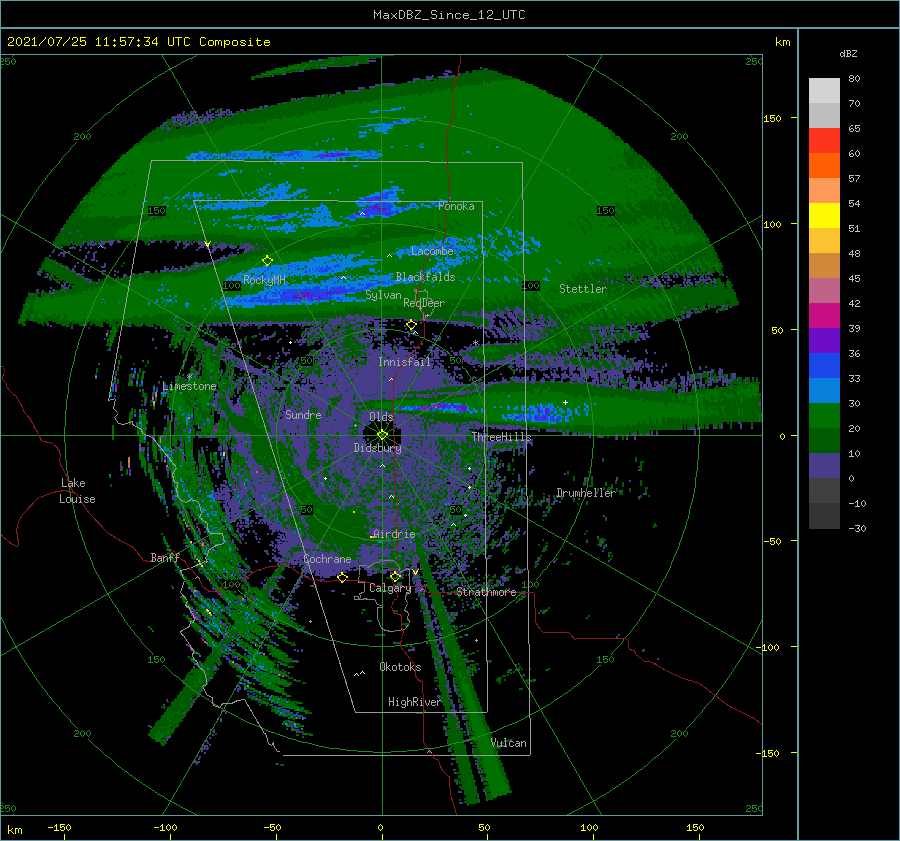Click the Drumheller label

click(585, 493)
